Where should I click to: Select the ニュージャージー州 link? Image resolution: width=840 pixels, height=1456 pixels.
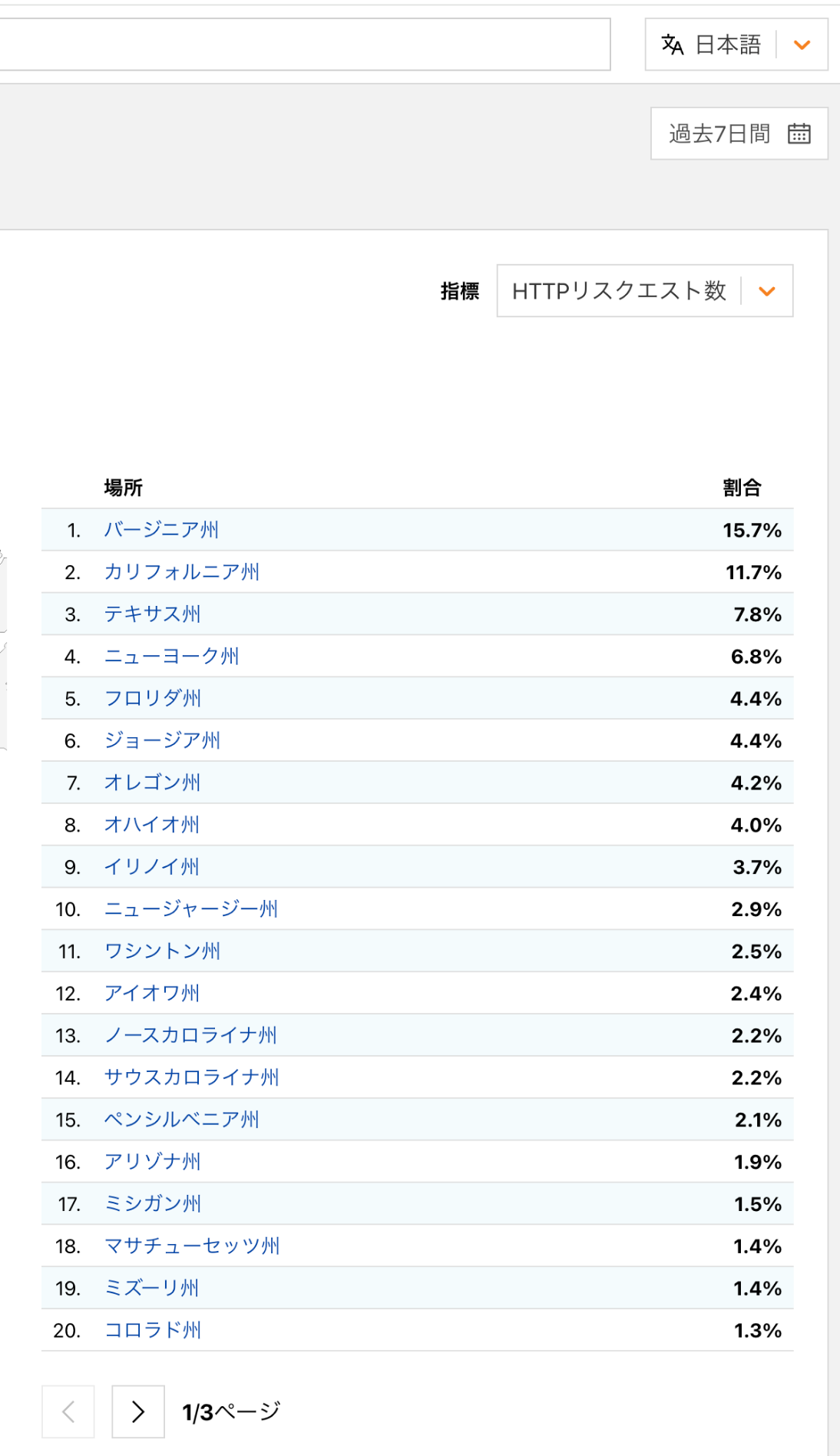click(191, 909)
